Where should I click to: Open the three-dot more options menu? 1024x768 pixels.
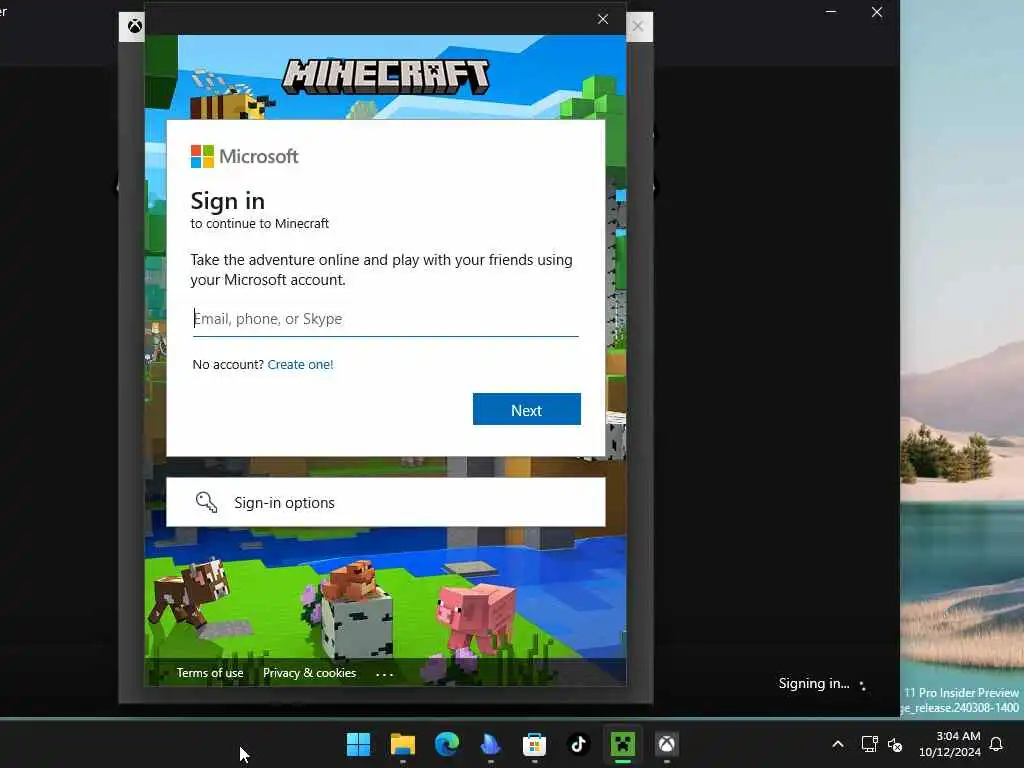point(385,674)
